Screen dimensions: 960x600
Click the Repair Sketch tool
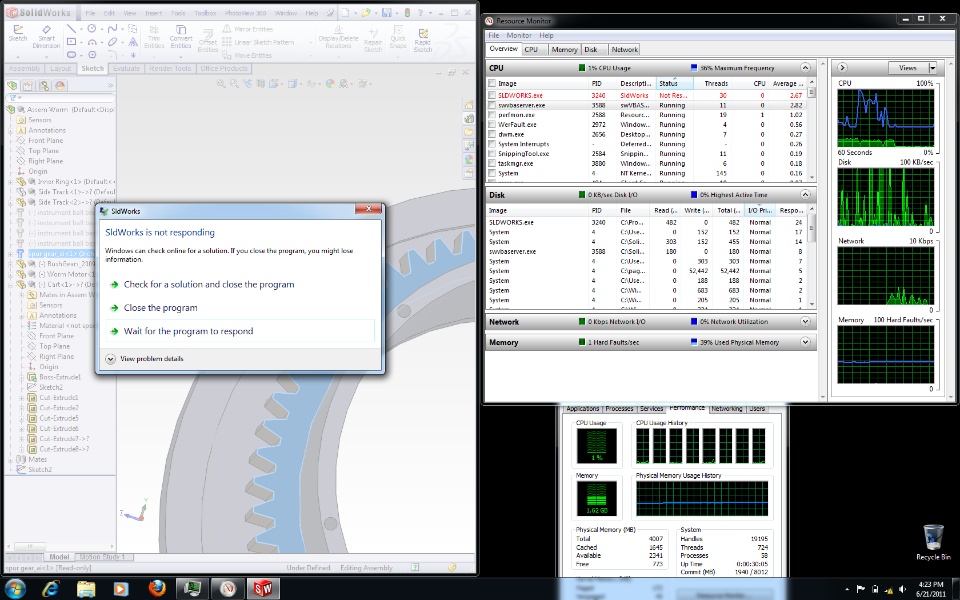[x=373, y=39]
